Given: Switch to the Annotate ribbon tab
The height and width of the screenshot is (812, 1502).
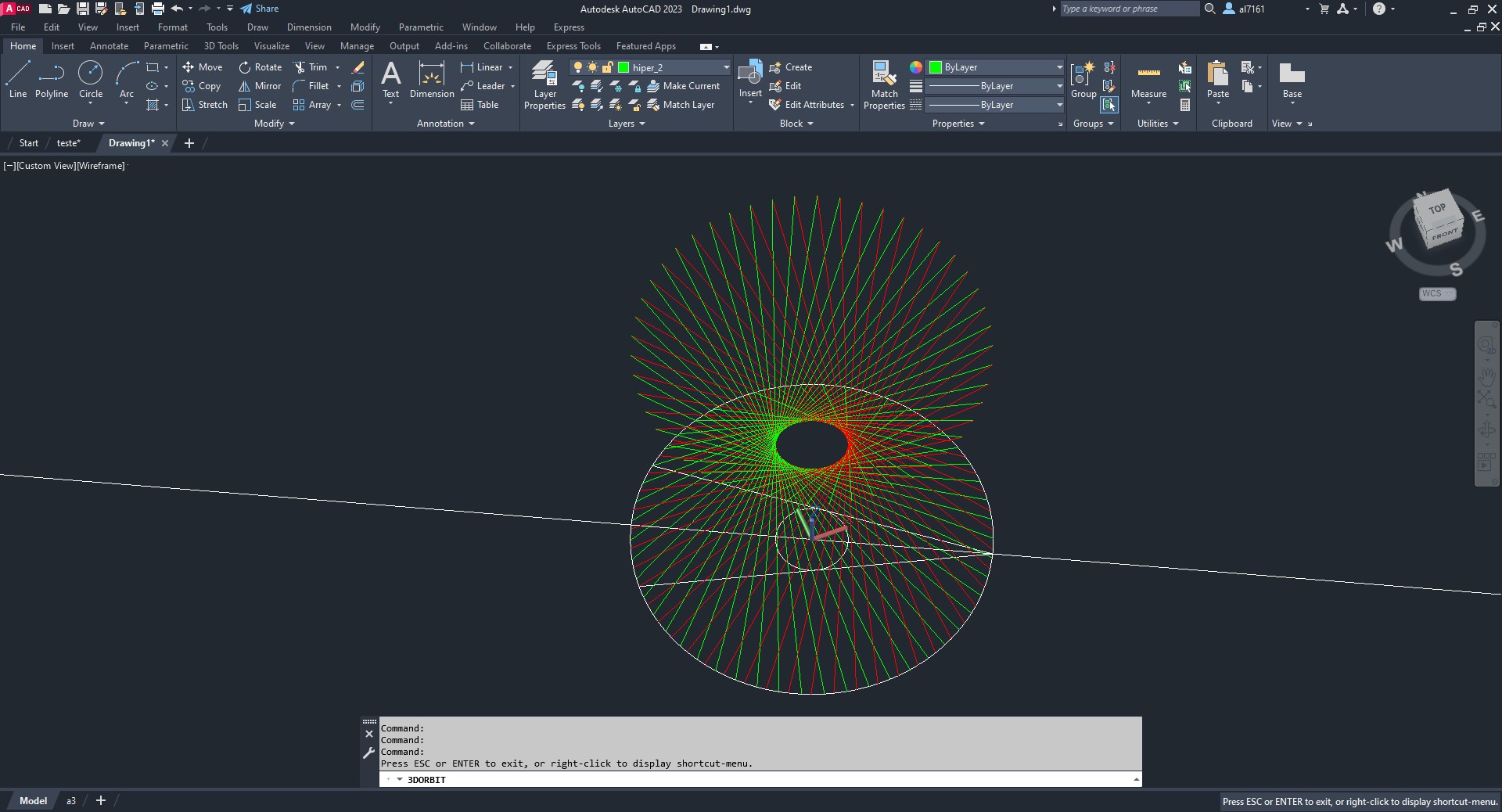Looking at the screenshot, I should point(109,46).
